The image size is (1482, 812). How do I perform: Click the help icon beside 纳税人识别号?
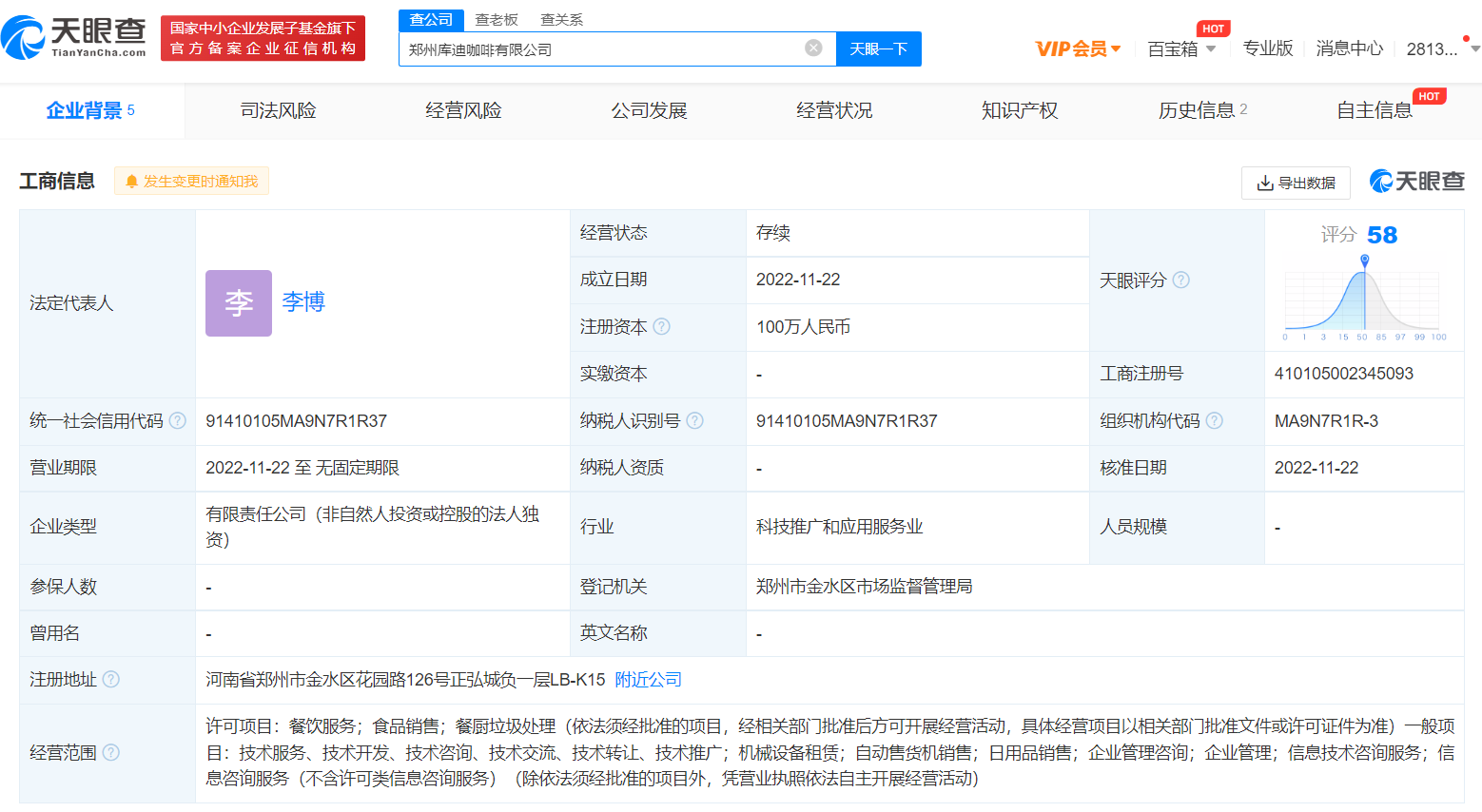click(x=695, y=421)
